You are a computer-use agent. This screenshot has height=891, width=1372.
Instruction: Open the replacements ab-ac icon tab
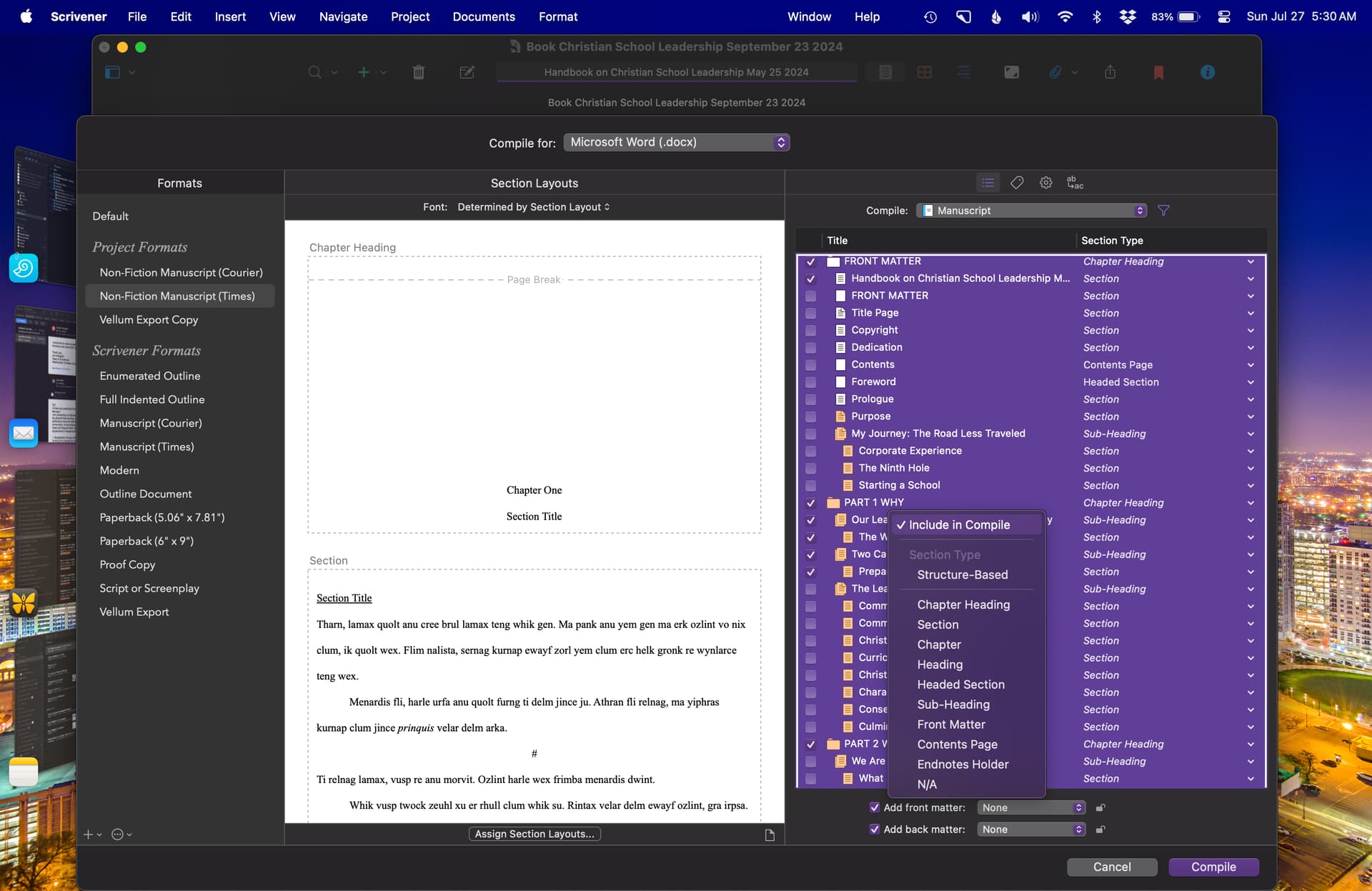[x=1075, y=183]
